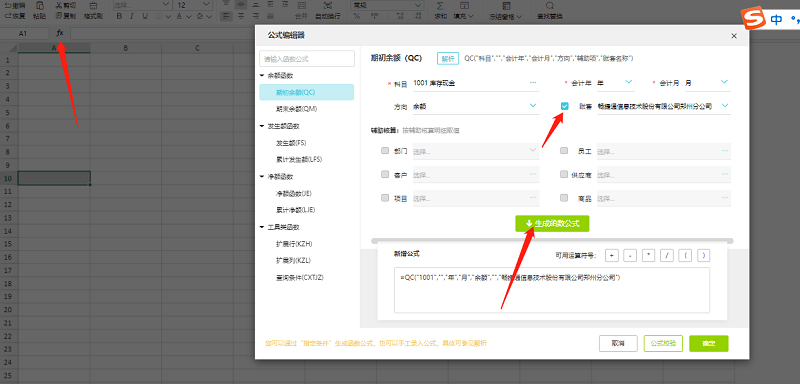Click the 供应商 field ellipsis icon

click(x=725, y=174)
